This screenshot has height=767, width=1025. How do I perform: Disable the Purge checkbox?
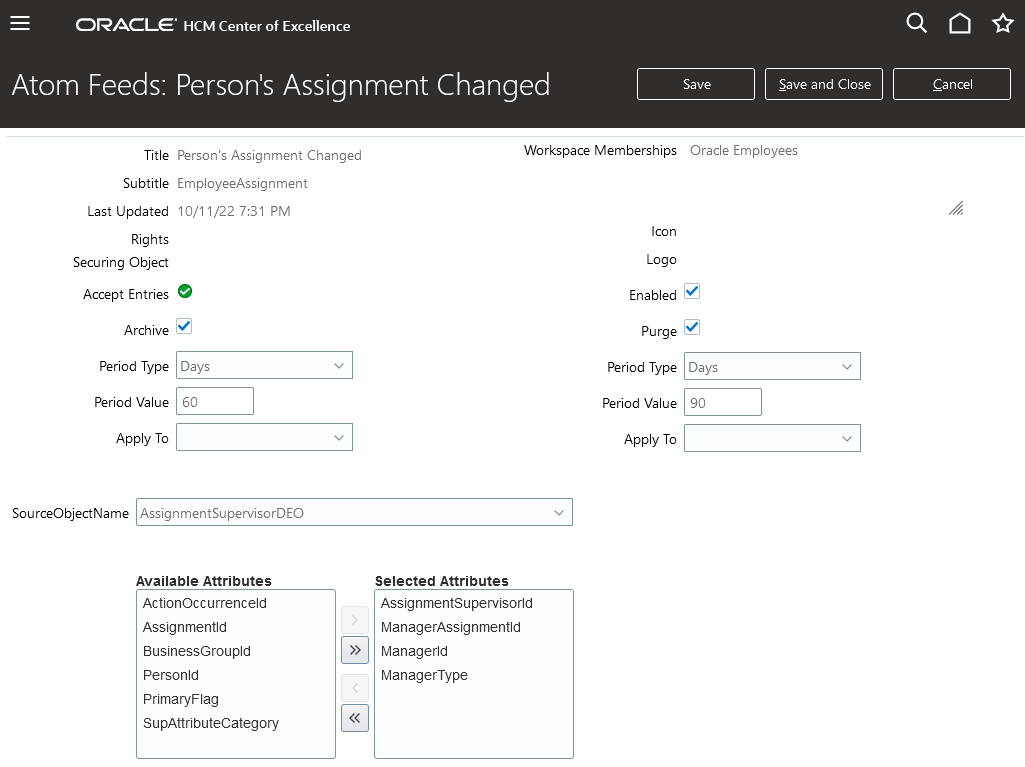692,328
